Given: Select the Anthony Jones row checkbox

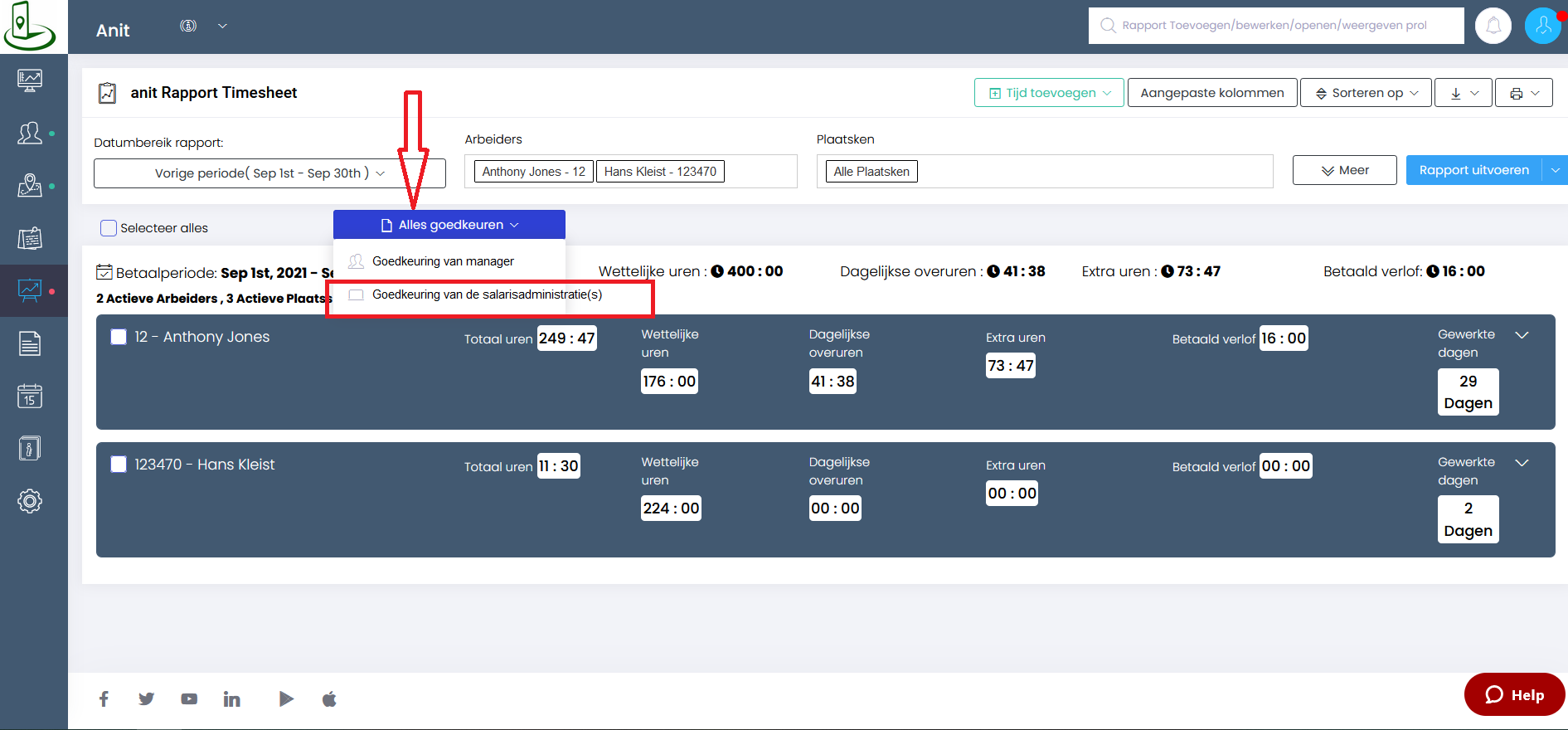Looking at the screenshot, I should click(119, 337).
